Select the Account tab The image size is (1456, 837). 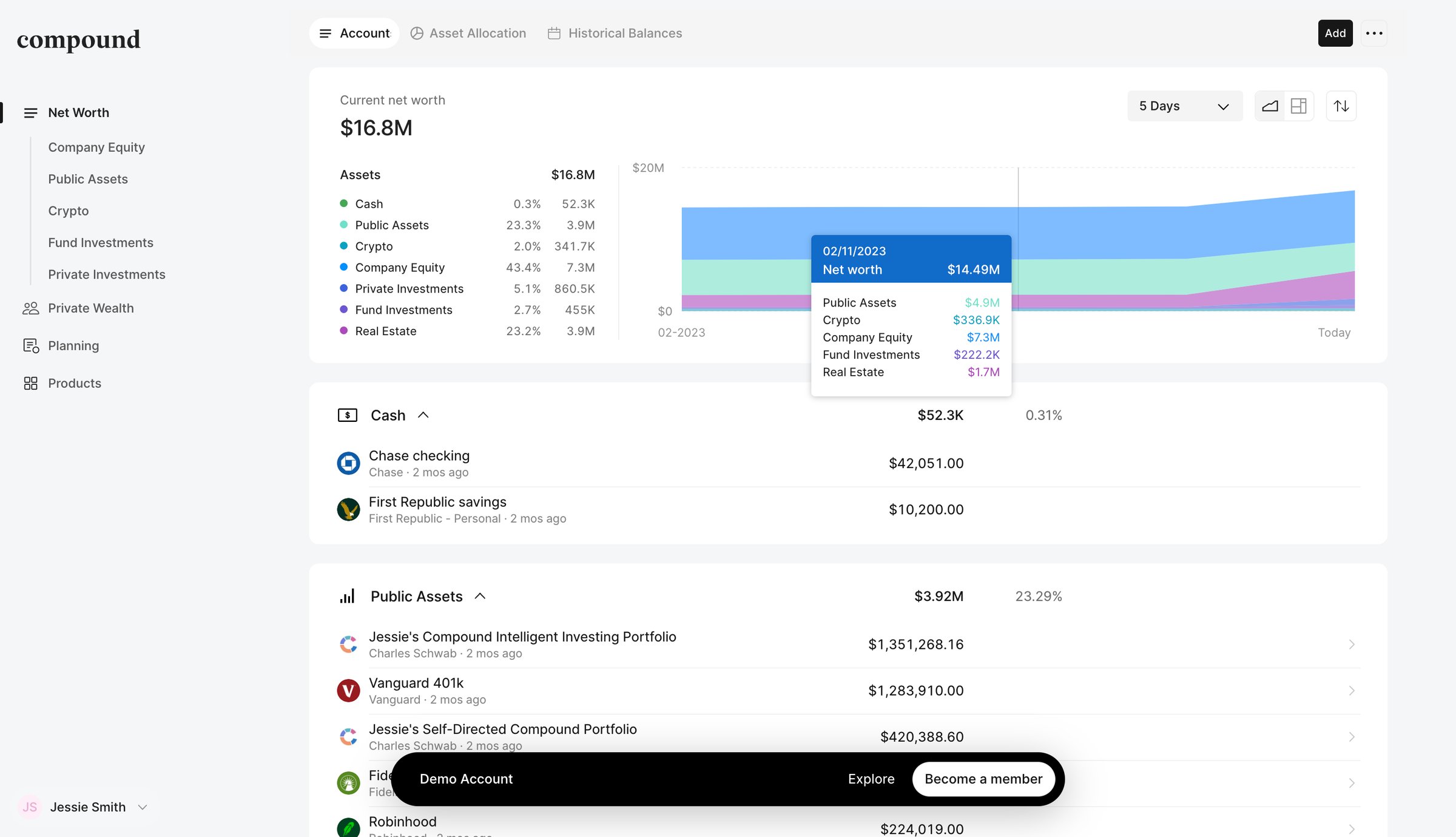[x=355, y=33]
